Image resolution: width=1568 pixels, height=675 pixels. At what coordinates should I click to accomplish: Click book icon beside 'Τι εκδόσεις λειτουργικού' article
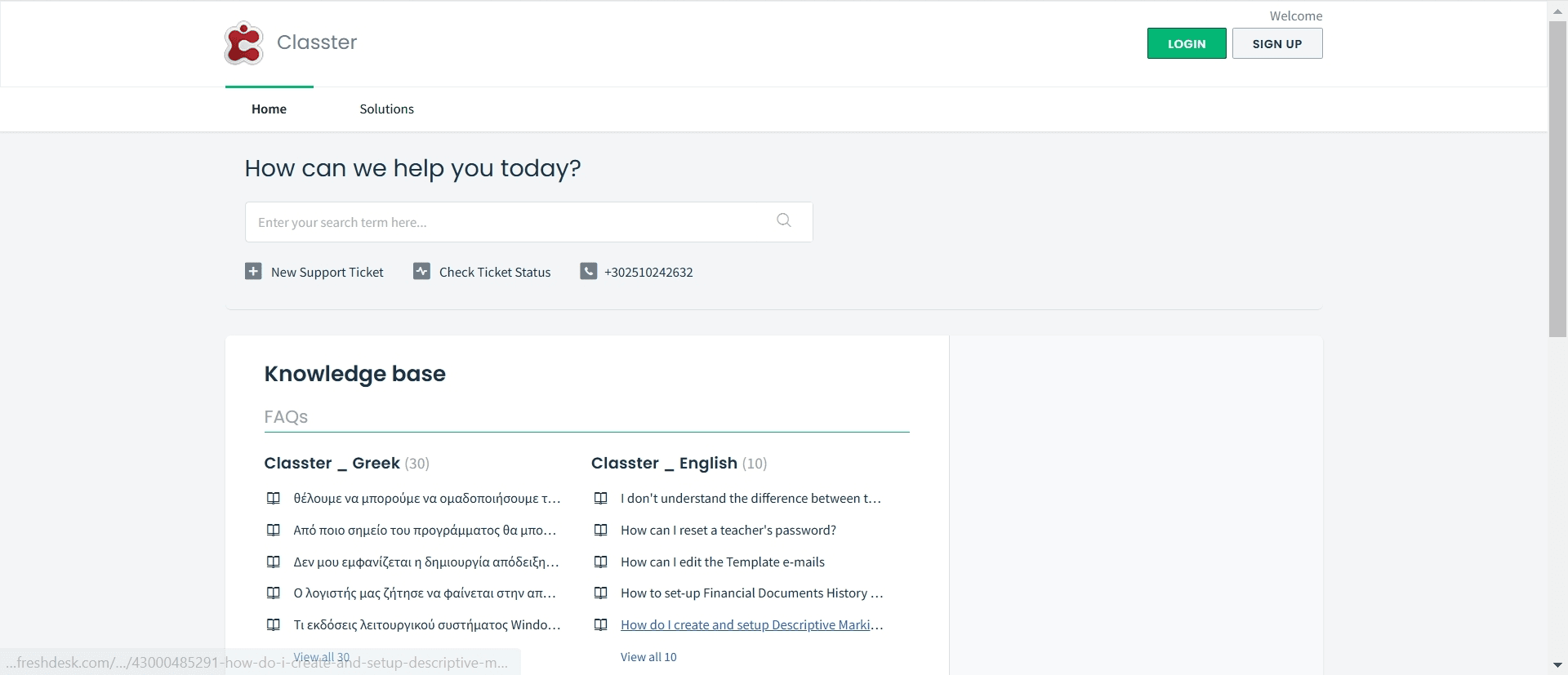(274, 624)
